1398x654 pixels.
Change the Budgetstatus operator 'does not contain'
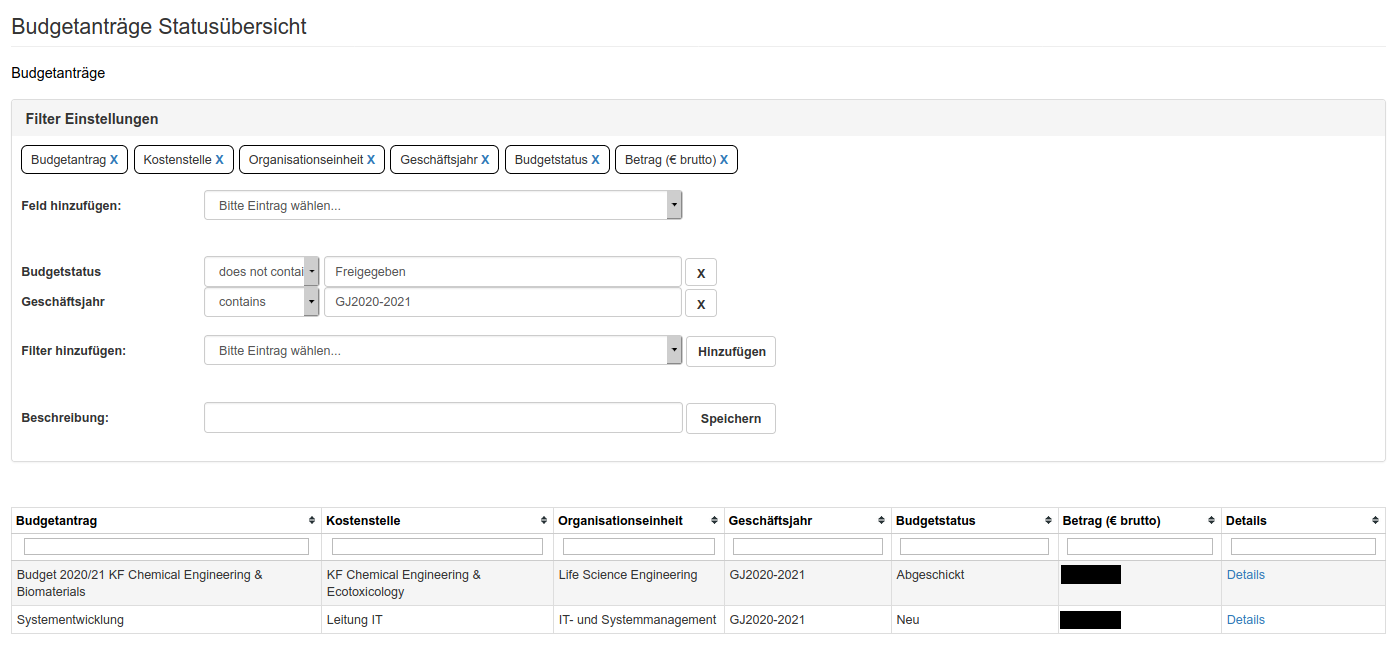pos(261,272)
